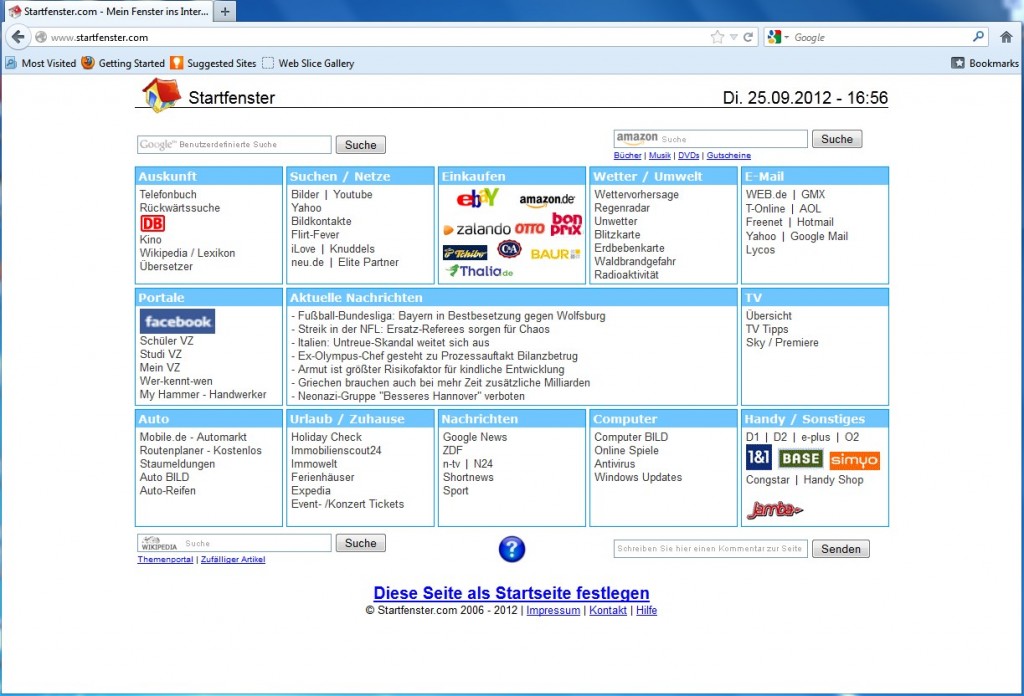Select the Startfenster.com browser tab
Screen dimensions: 1024x696
point(108,11)
